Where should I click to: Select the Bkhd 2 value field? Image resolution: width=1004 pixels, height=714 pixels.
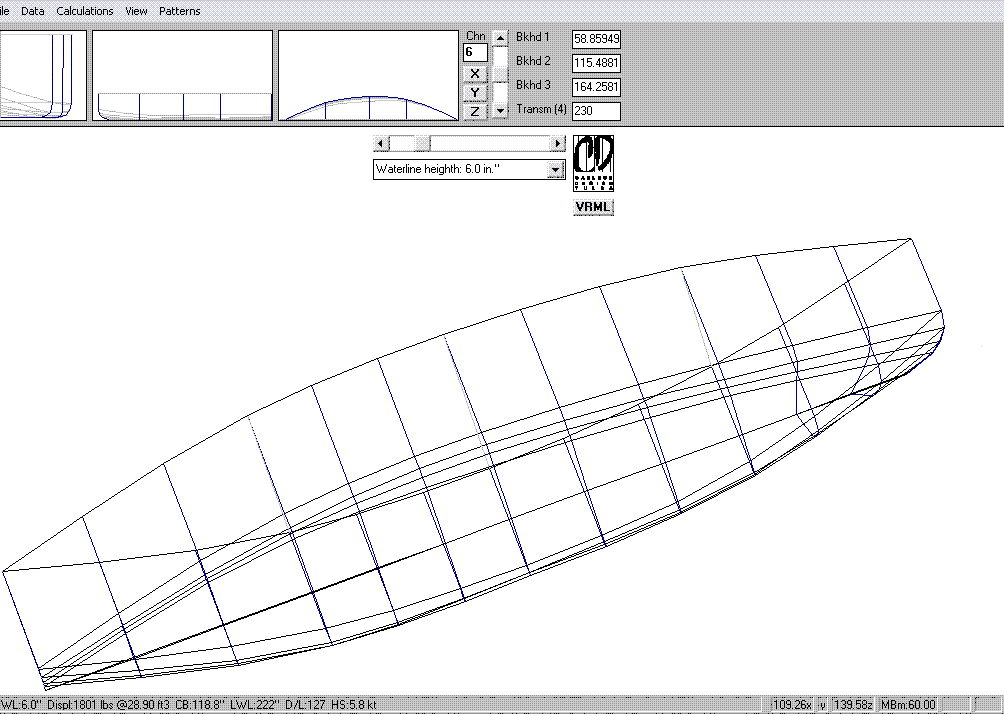pos(596,62)
